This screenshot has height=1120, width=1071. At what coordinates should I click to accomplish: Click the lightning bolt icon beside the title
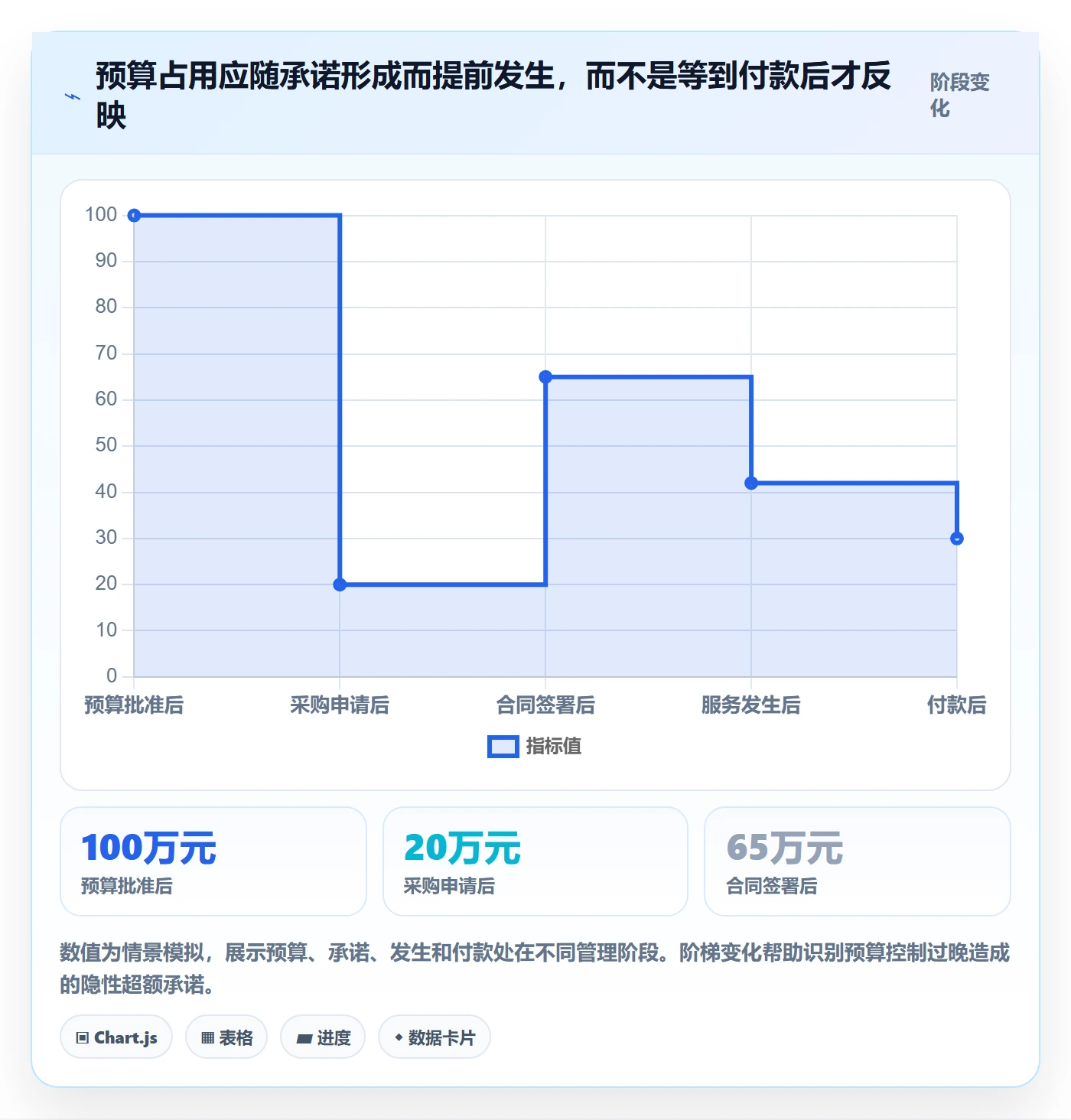coord(73,97)
